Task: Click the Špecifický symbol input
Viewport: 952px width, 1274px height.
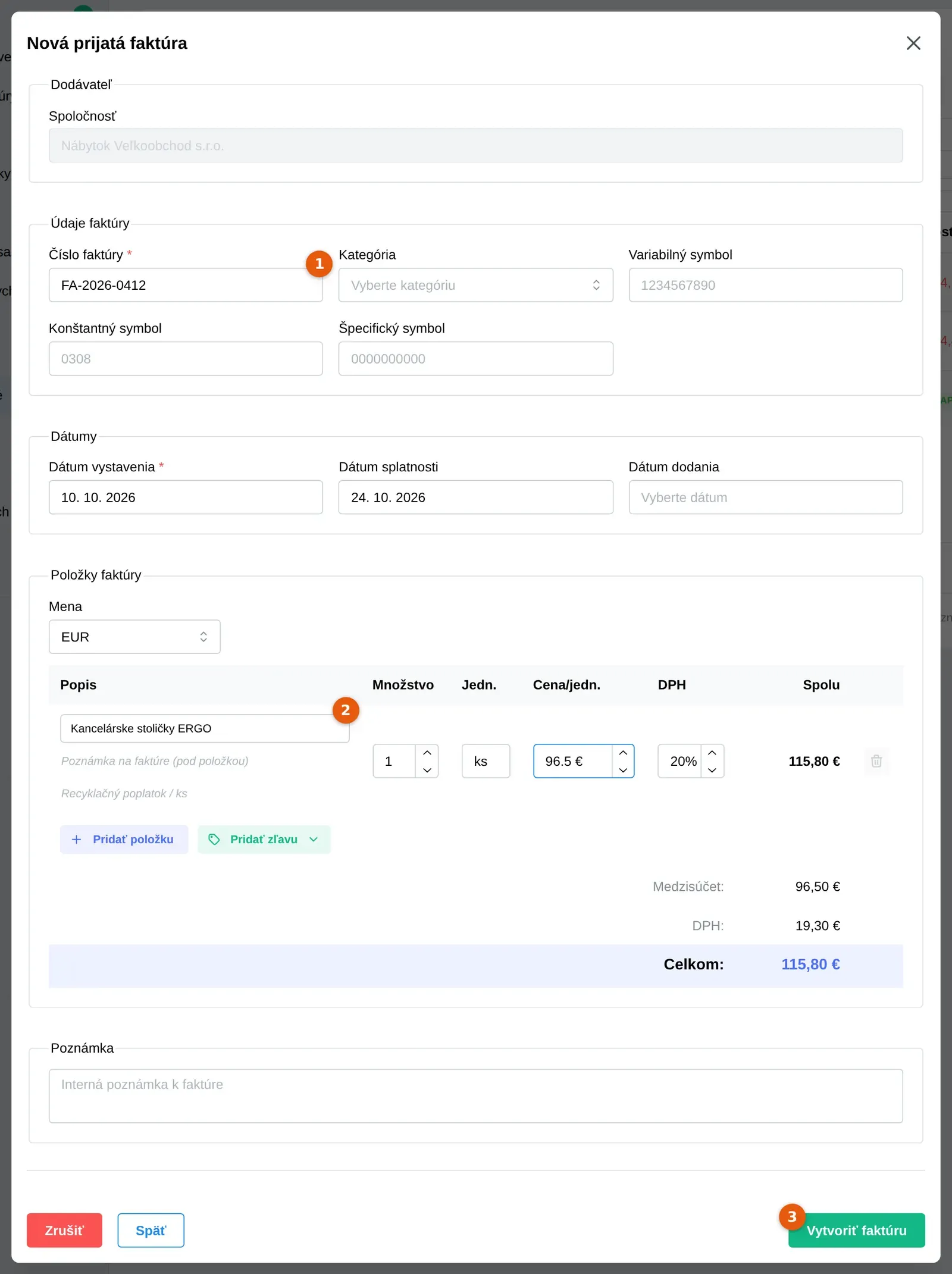Action: point(475,359)
